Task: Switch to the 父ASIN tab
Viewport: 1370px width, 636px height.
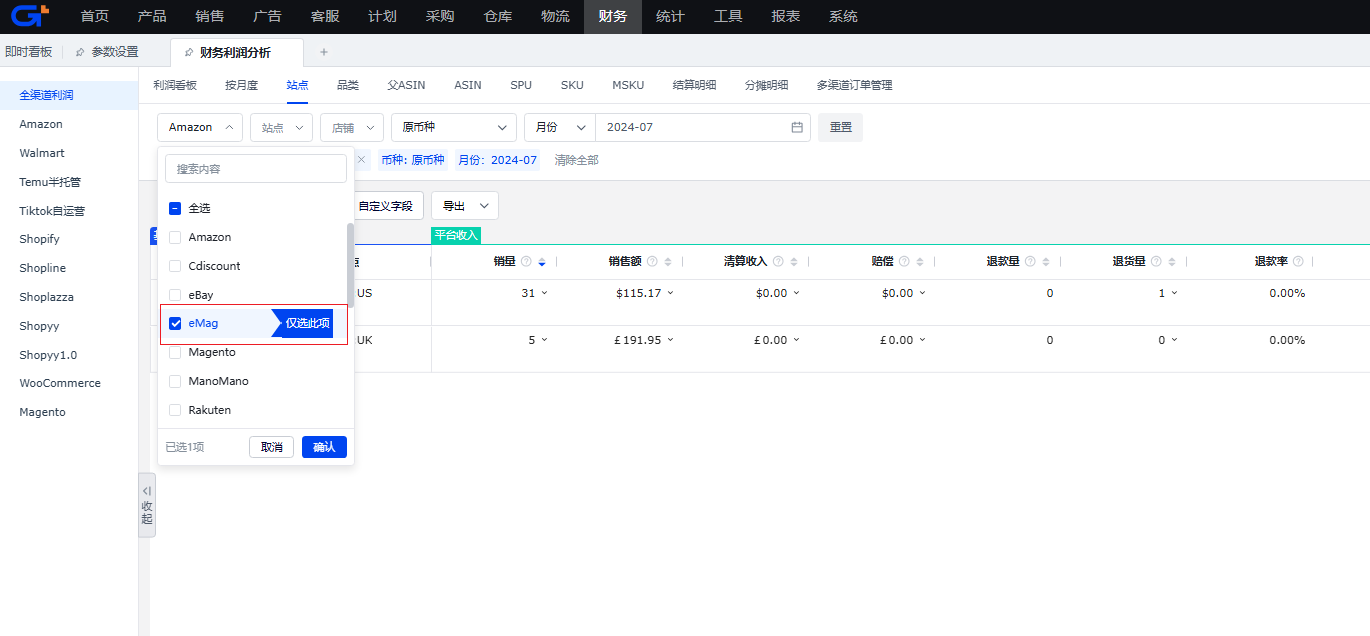Action: tap(406, 85)
